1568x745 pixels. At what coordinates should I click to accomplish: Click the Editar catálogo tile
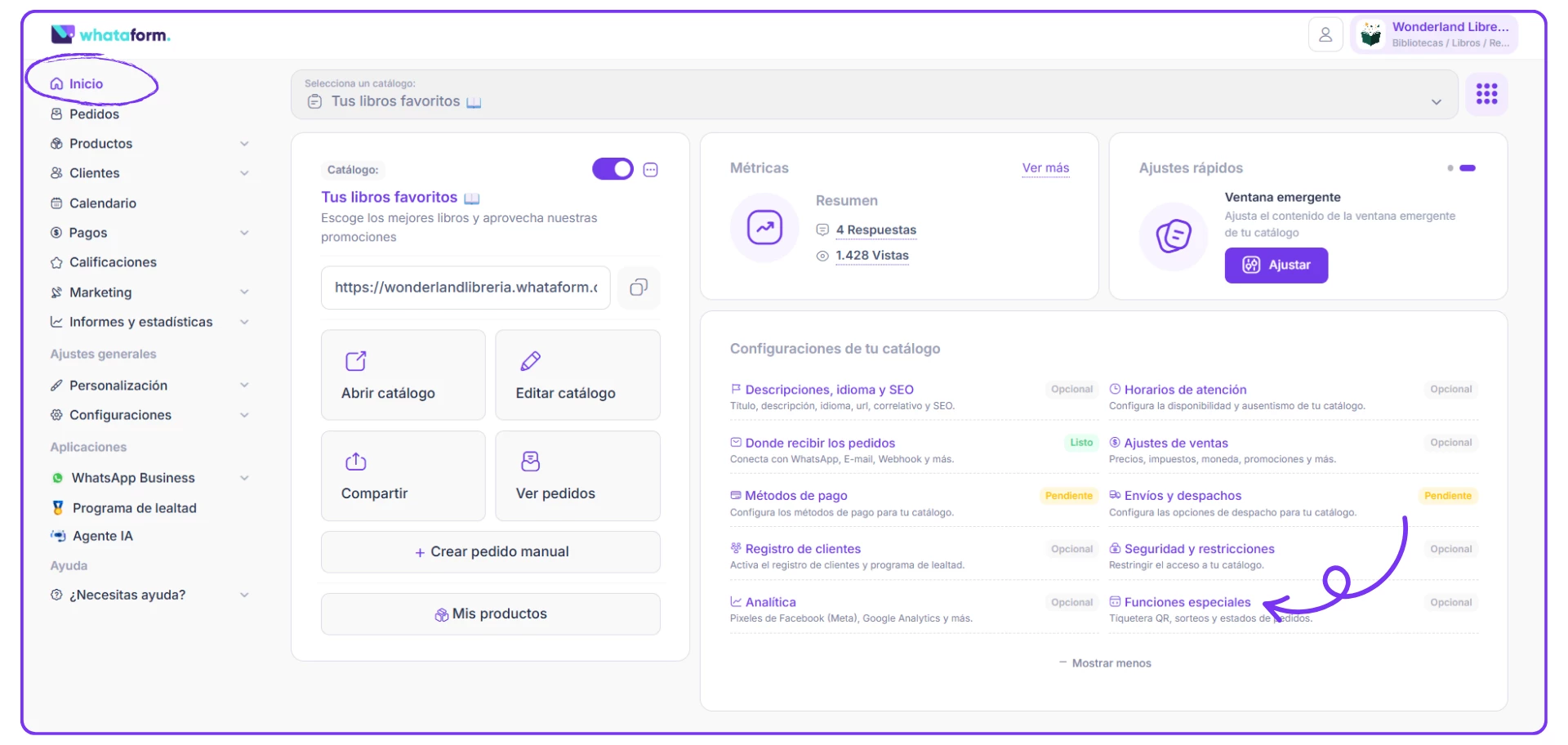pos(577,375)
